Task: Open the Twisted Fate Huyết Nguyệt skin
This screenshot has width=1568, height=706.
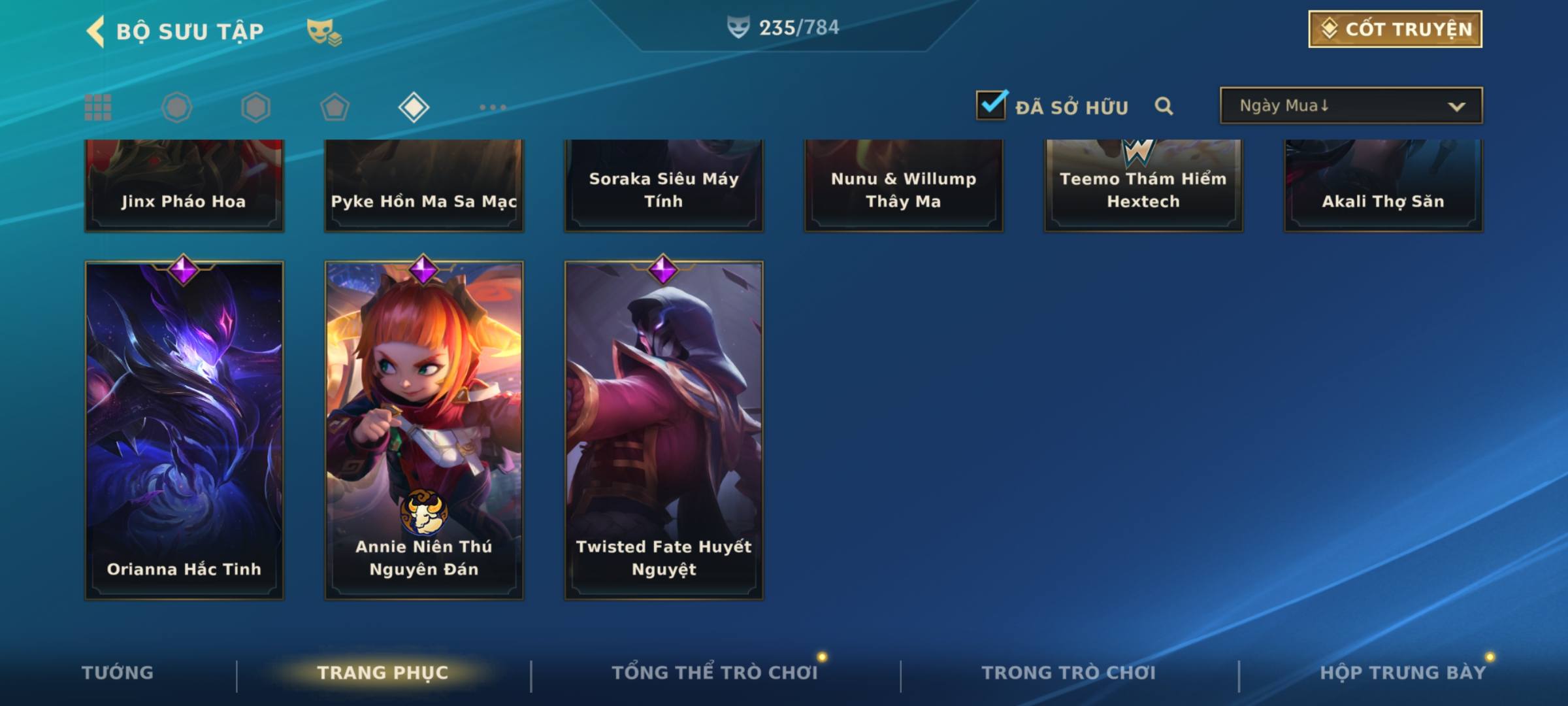Action: (x=664, y=430)
